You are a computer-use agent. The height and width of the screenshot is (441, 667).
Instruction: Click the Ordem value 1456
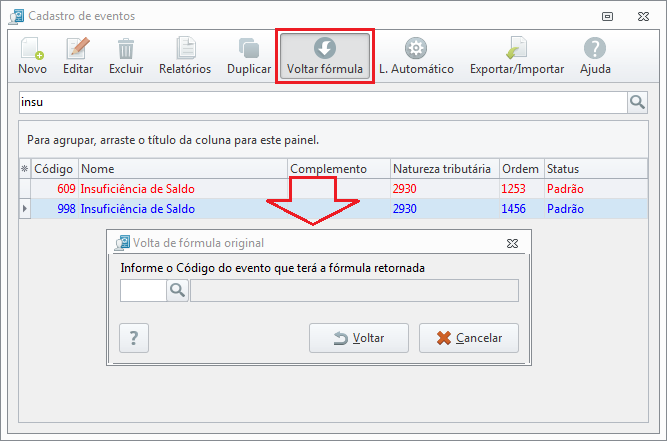point(513,209)
